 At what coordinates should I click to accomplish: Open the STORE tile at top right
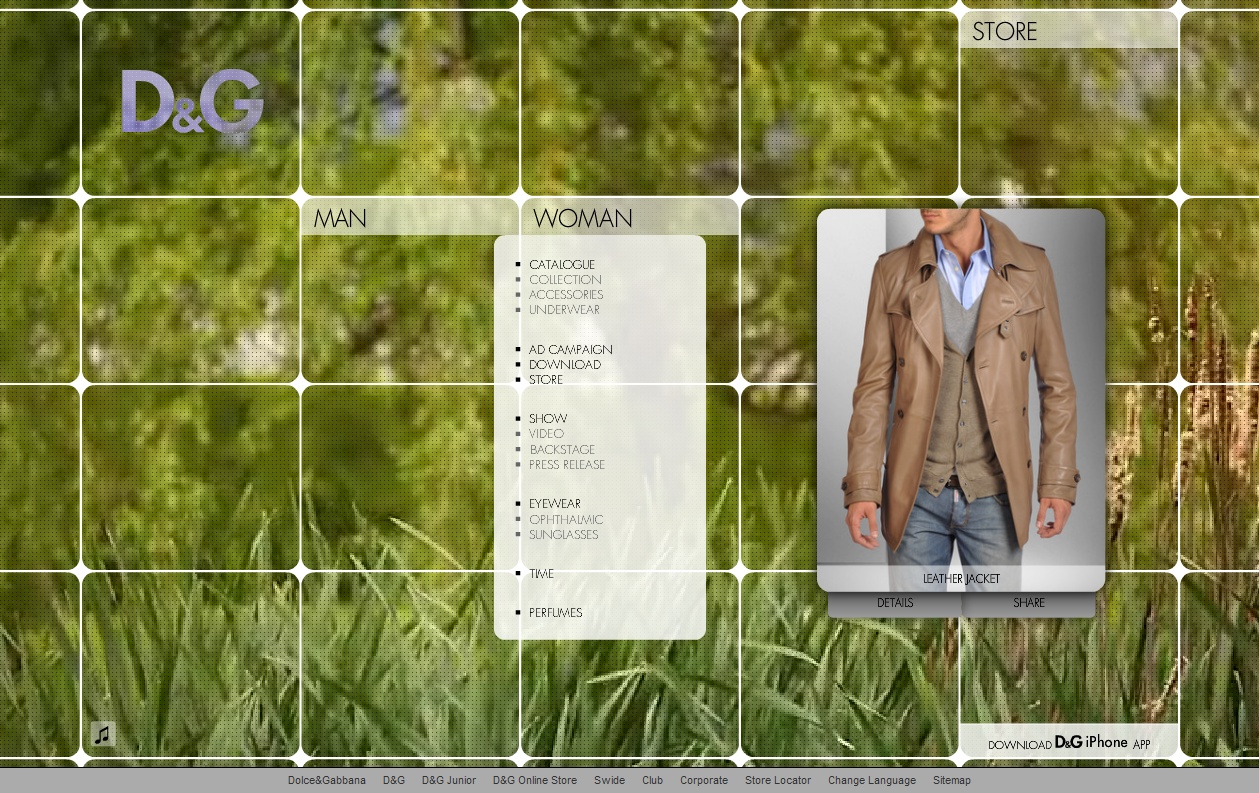click(1004, 31)
